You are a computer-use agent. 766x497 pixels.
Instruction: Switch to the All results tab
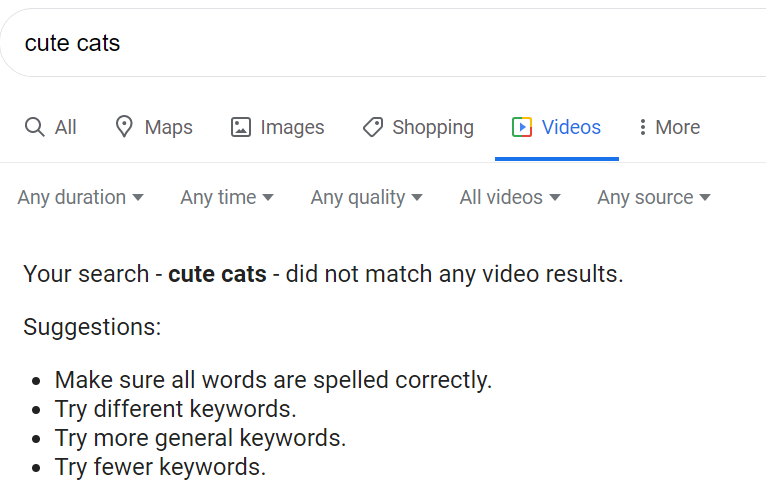point(65,127)
